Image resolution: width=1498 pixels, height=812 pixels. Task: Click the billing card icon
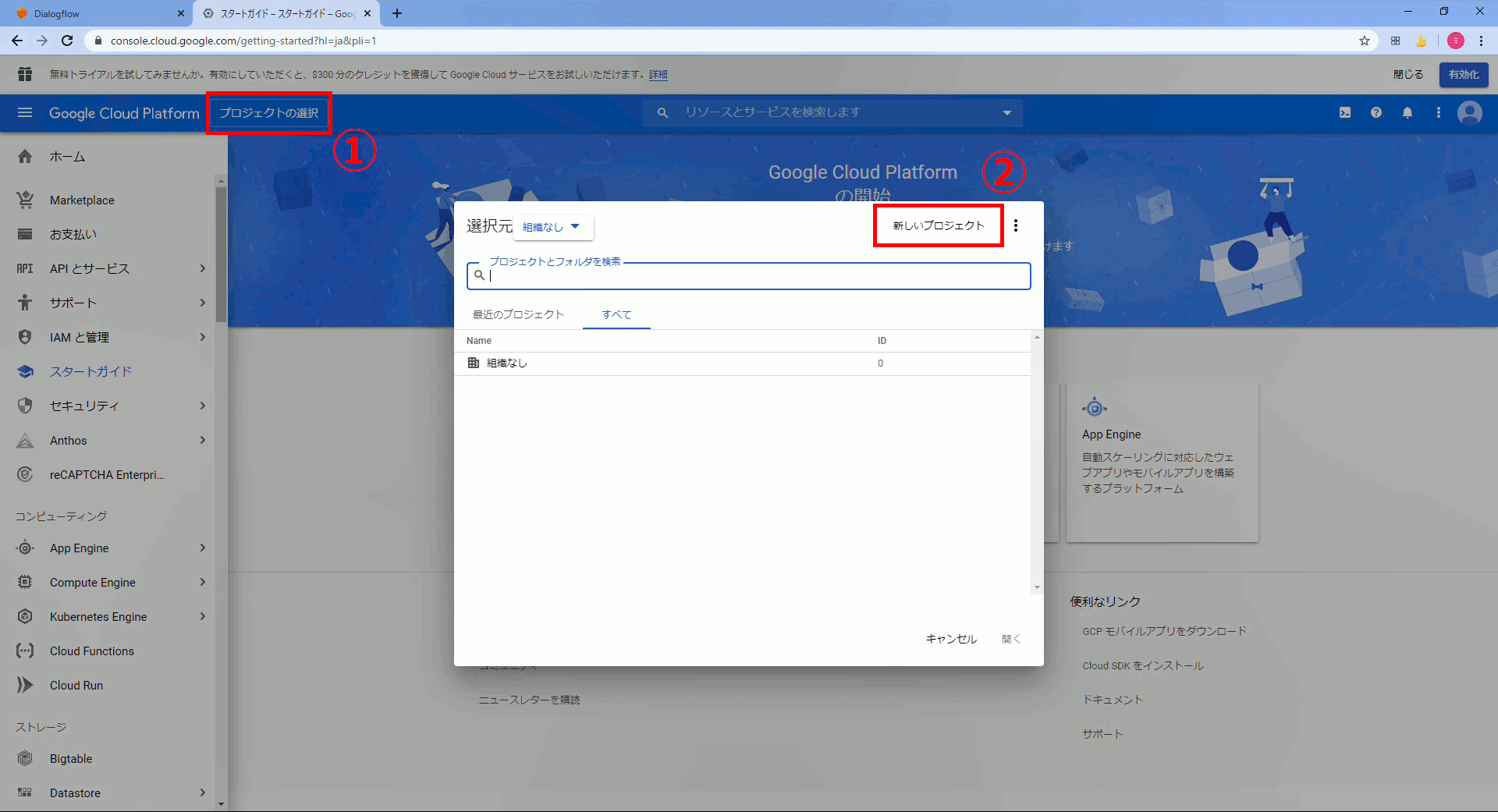[25, 234]
